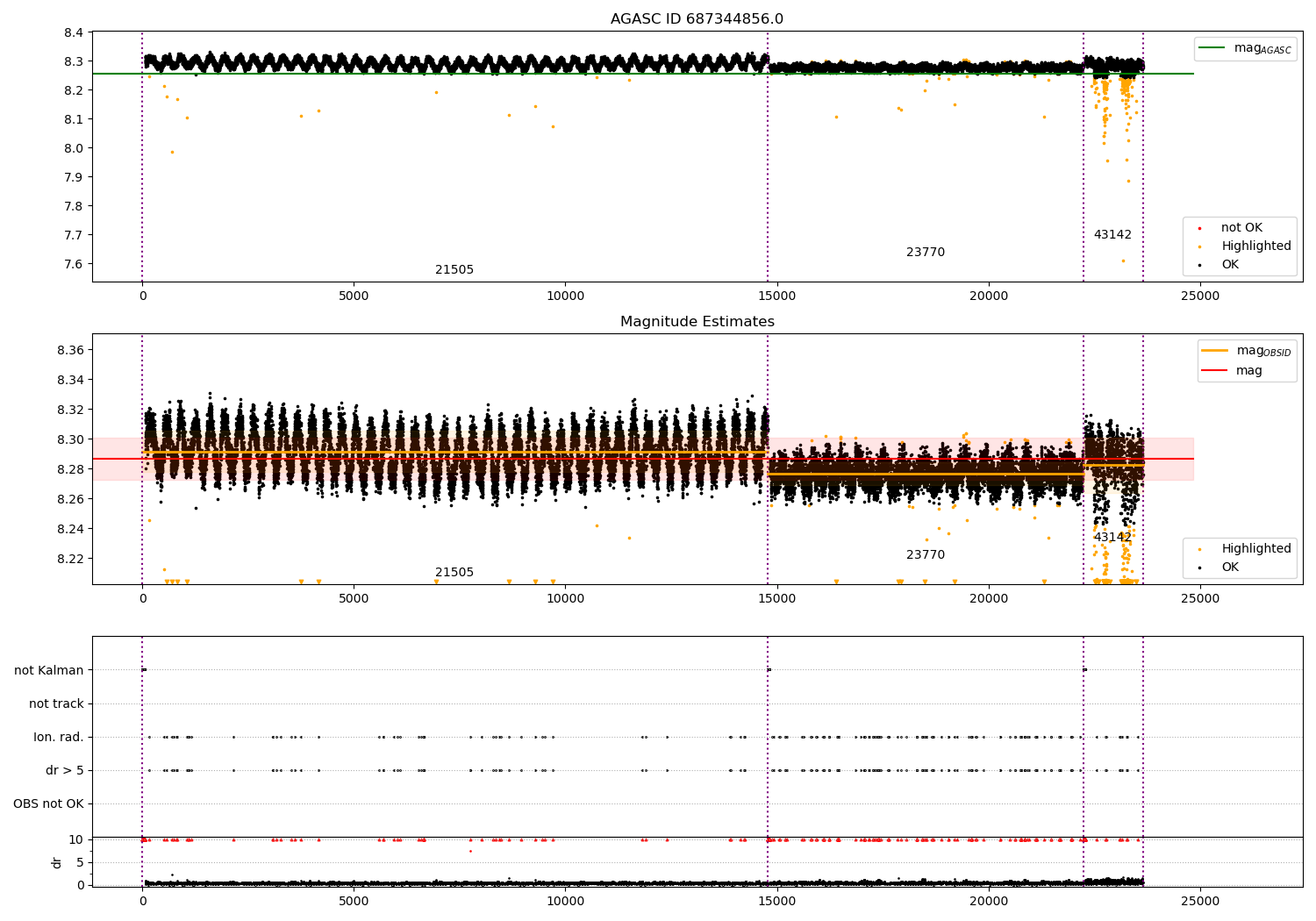
Task: Click the "8.28" y-axis tick label
Action: tap(71, 470)
